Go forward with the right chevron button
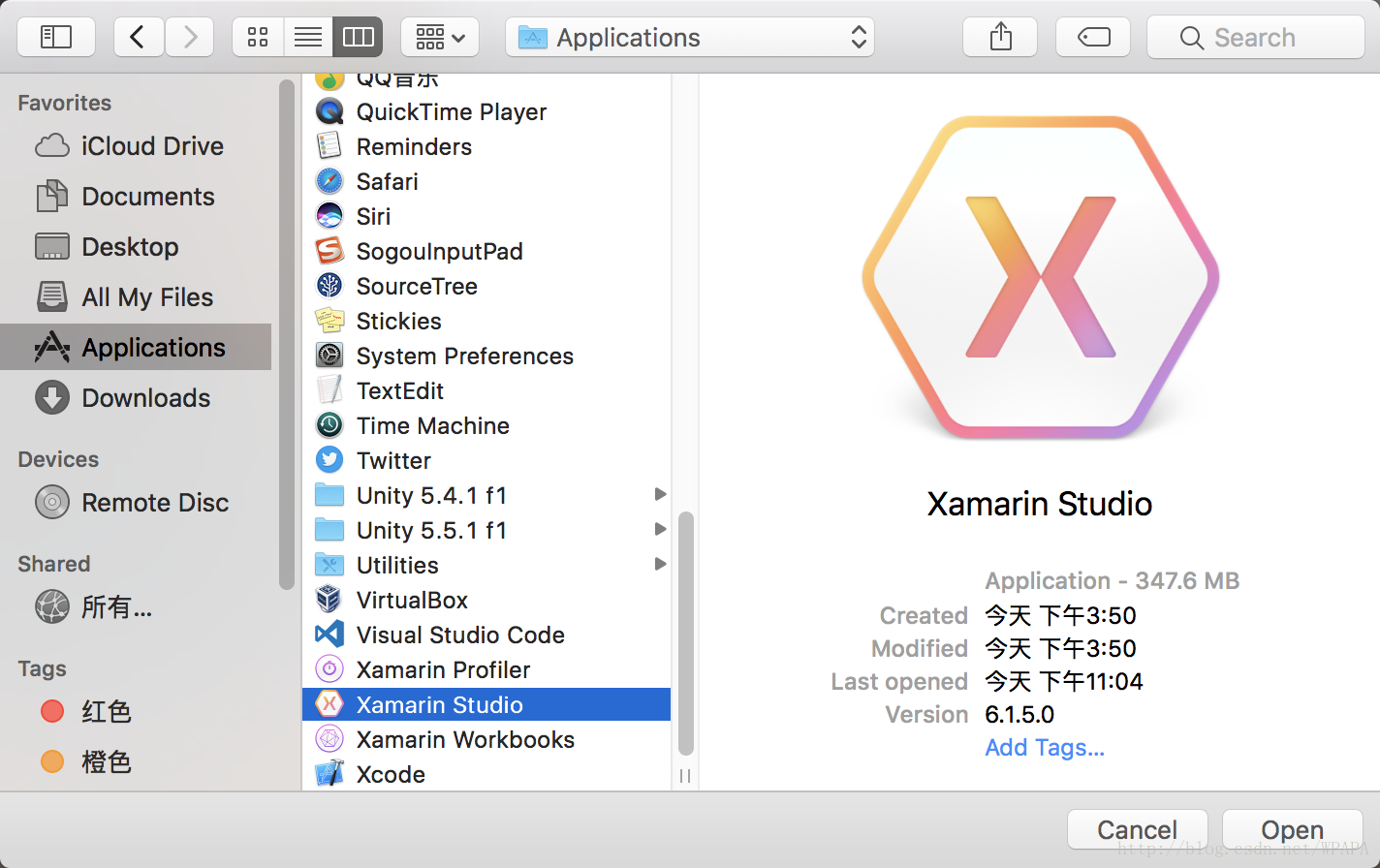The height and width of the screenshot is (868, 1380). point(190,38)
